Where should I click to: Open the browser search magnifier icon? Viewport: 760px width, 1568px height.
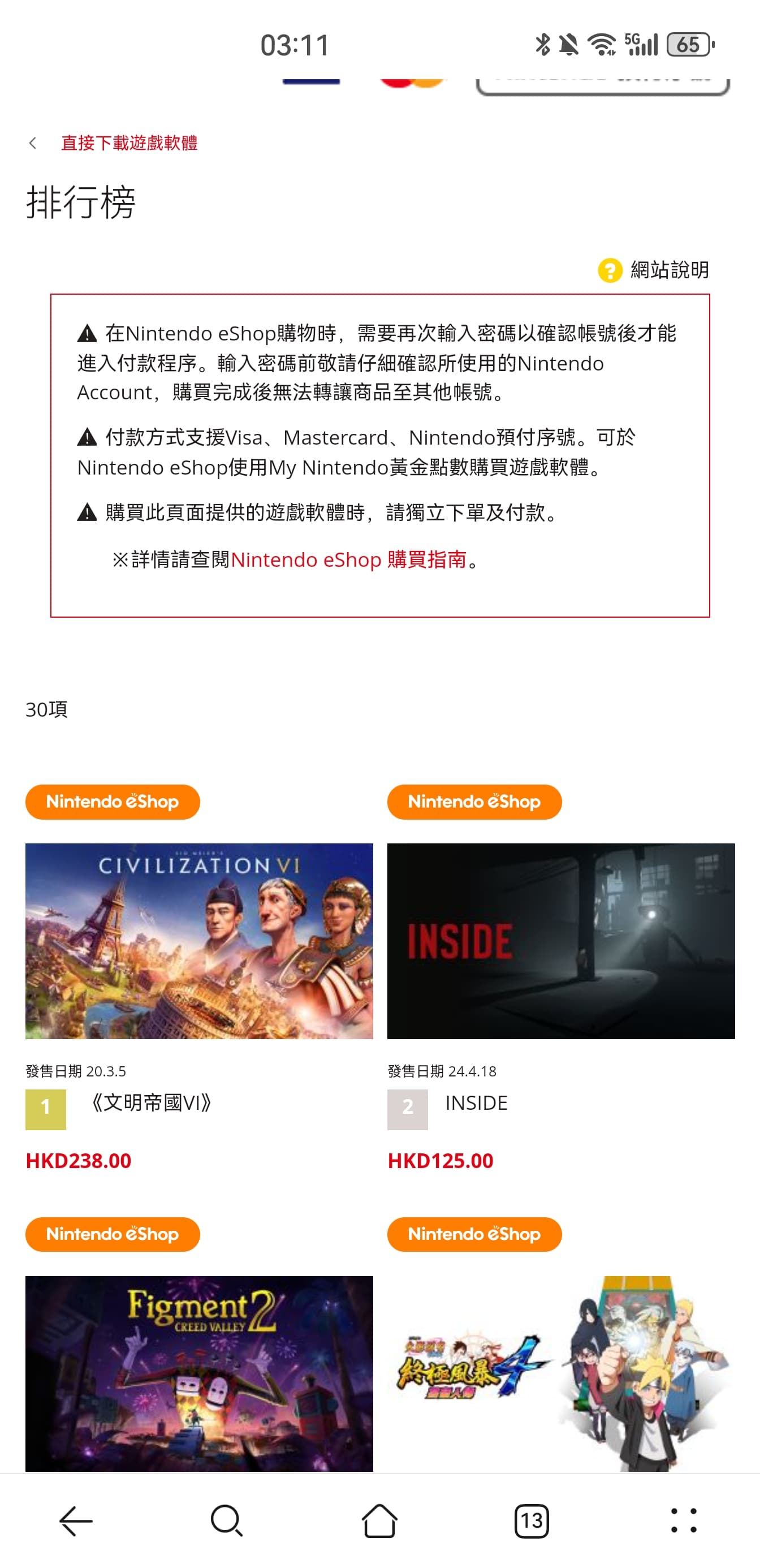(x=227, y=1520)
